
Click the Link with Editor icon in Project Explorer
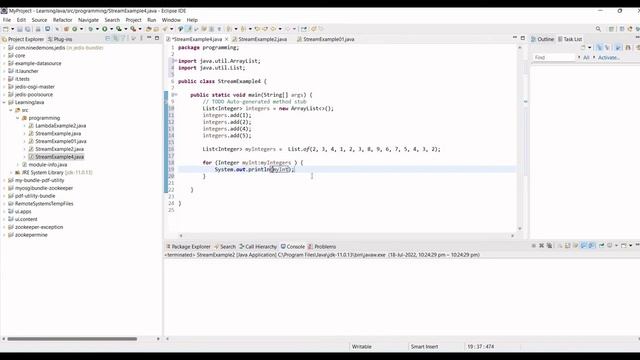pyautogui.click(x=116, y=38)
